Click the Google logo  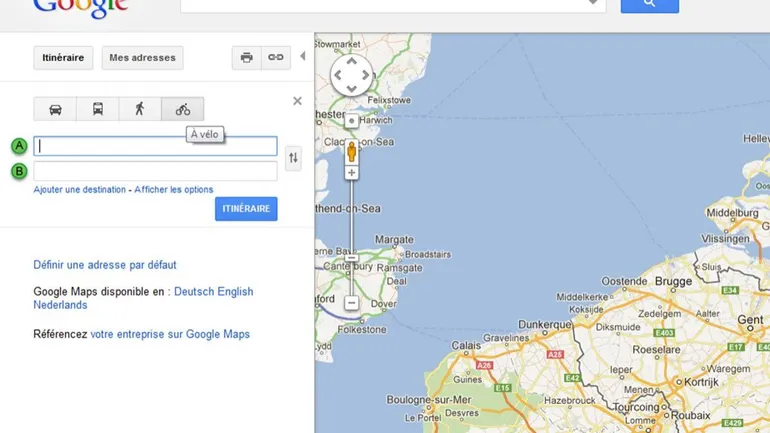point(81,8)
